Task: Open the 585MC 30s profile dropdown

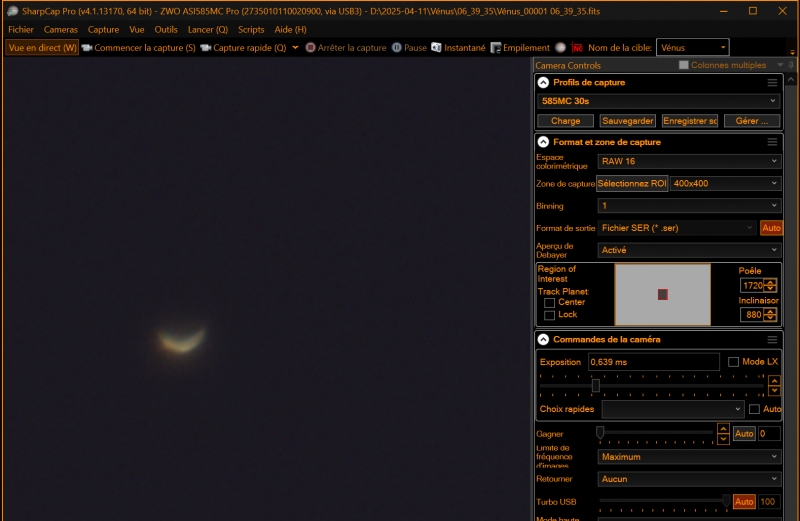Action: tap(659, 101)
